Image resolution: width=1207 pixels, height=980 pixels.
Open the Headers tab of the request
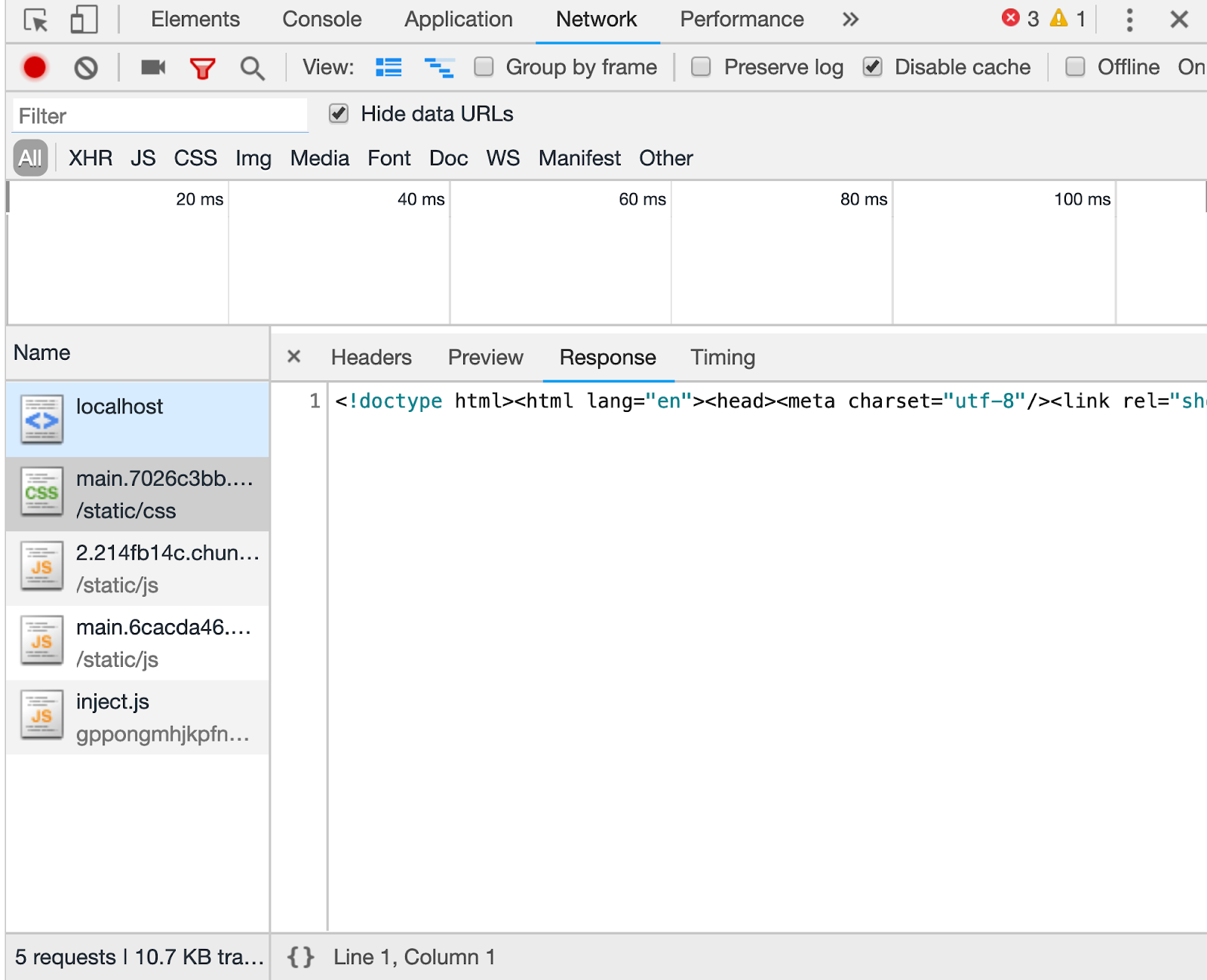point(371,358)
